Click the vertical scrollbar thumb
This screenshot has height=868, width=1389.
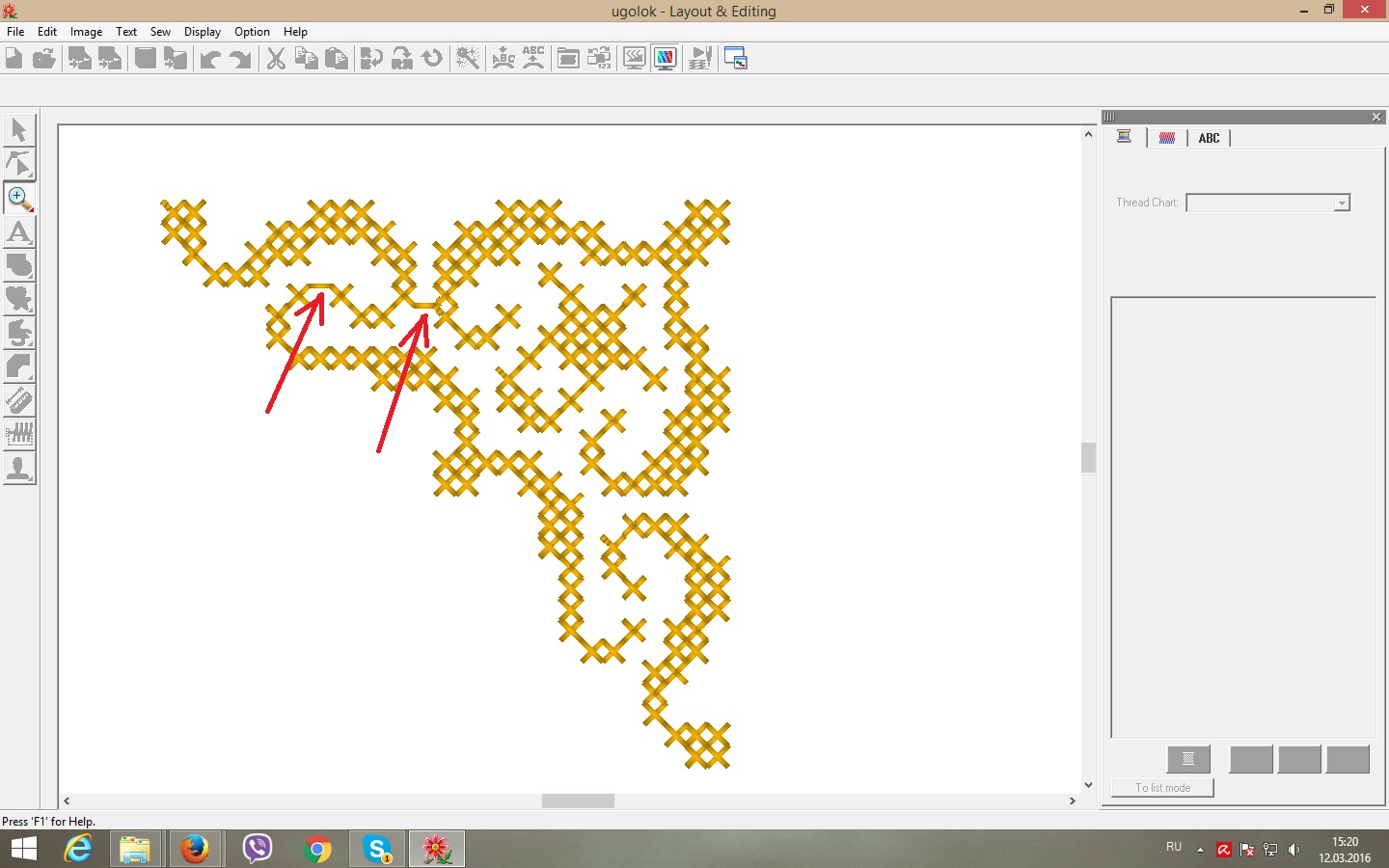coord(1088,457)
